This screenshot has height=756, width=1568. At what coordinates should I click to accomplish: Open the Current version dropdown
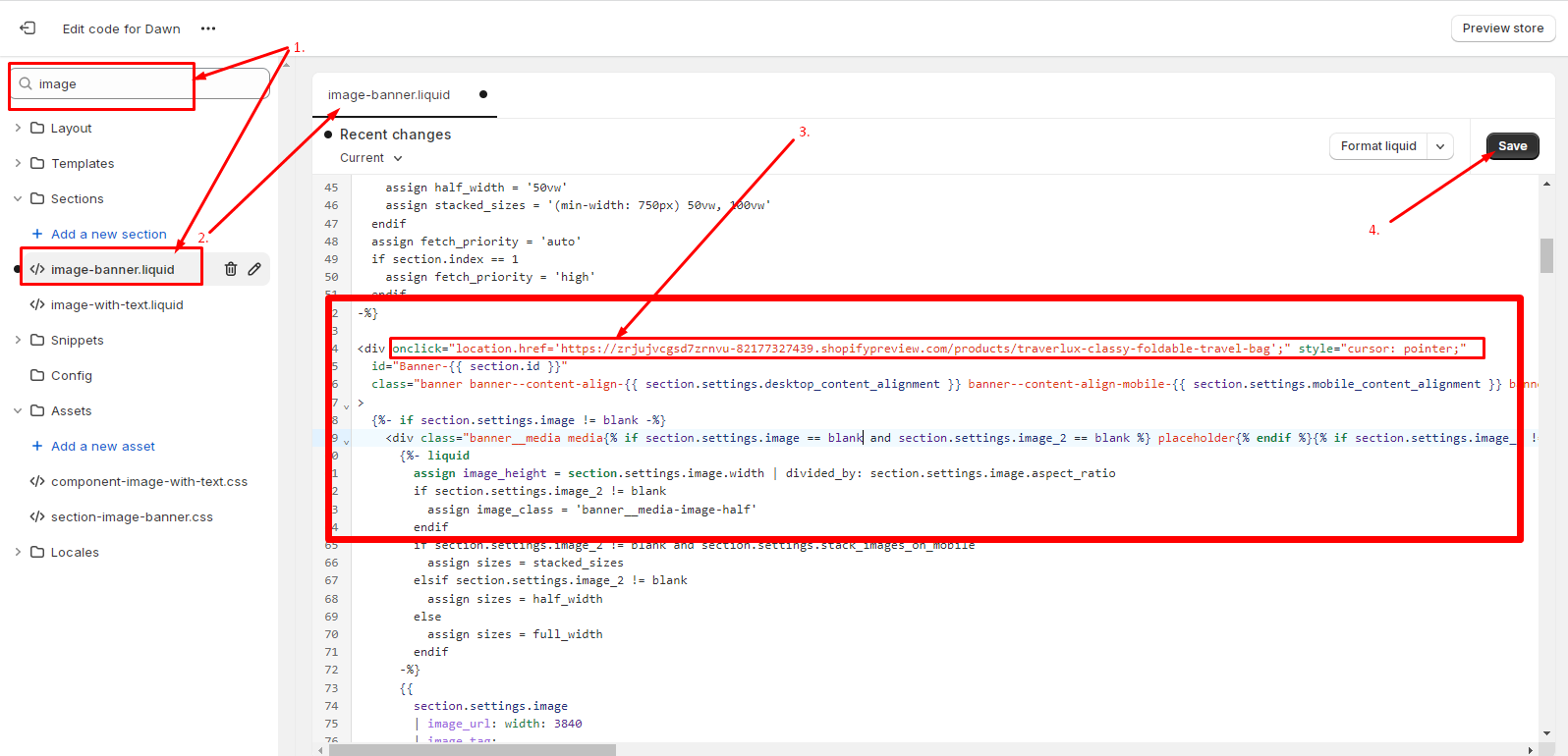[x=371, y=158]
